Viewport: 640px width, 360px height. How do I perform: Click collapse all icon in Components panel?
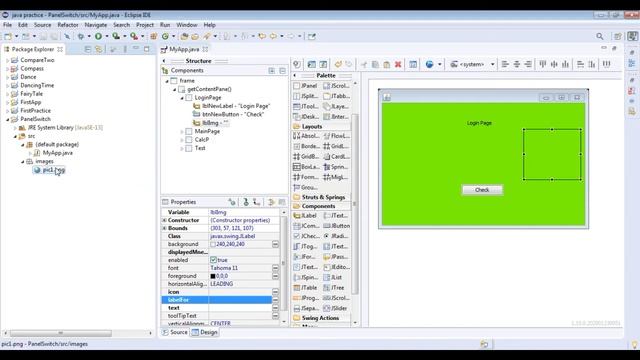[282, 71]
